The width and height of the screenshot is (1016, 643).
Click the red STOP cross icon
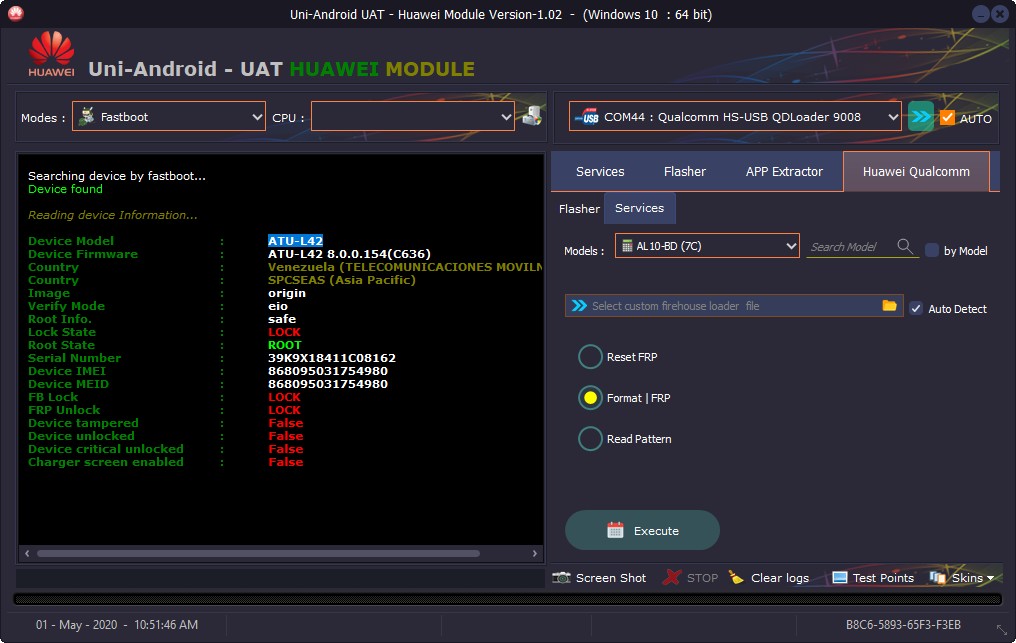[672, 577]
